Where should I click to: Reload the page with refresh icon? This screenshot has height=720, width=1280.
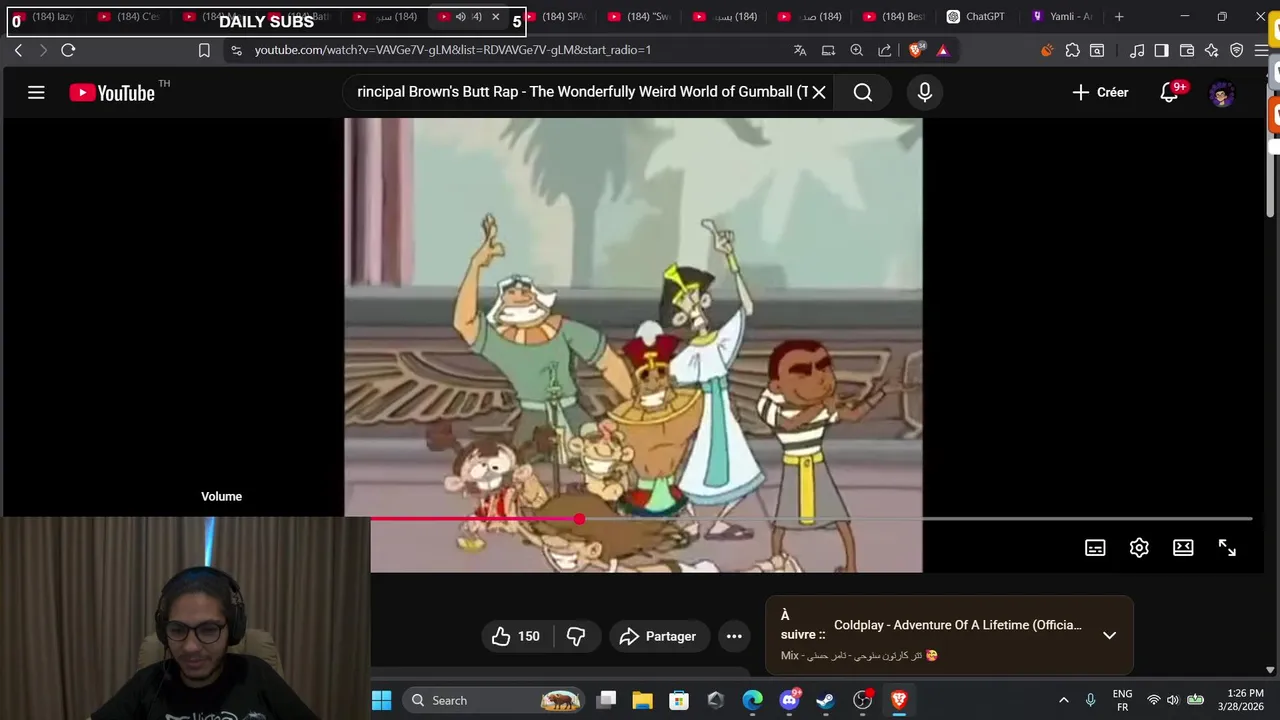click(68, 50)
